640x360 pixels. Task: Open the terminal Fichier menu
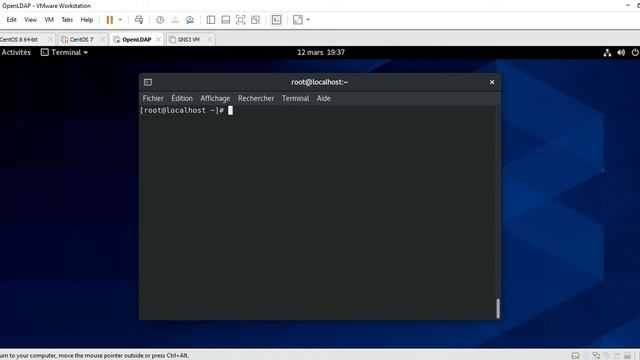click(x=153, y=98)
